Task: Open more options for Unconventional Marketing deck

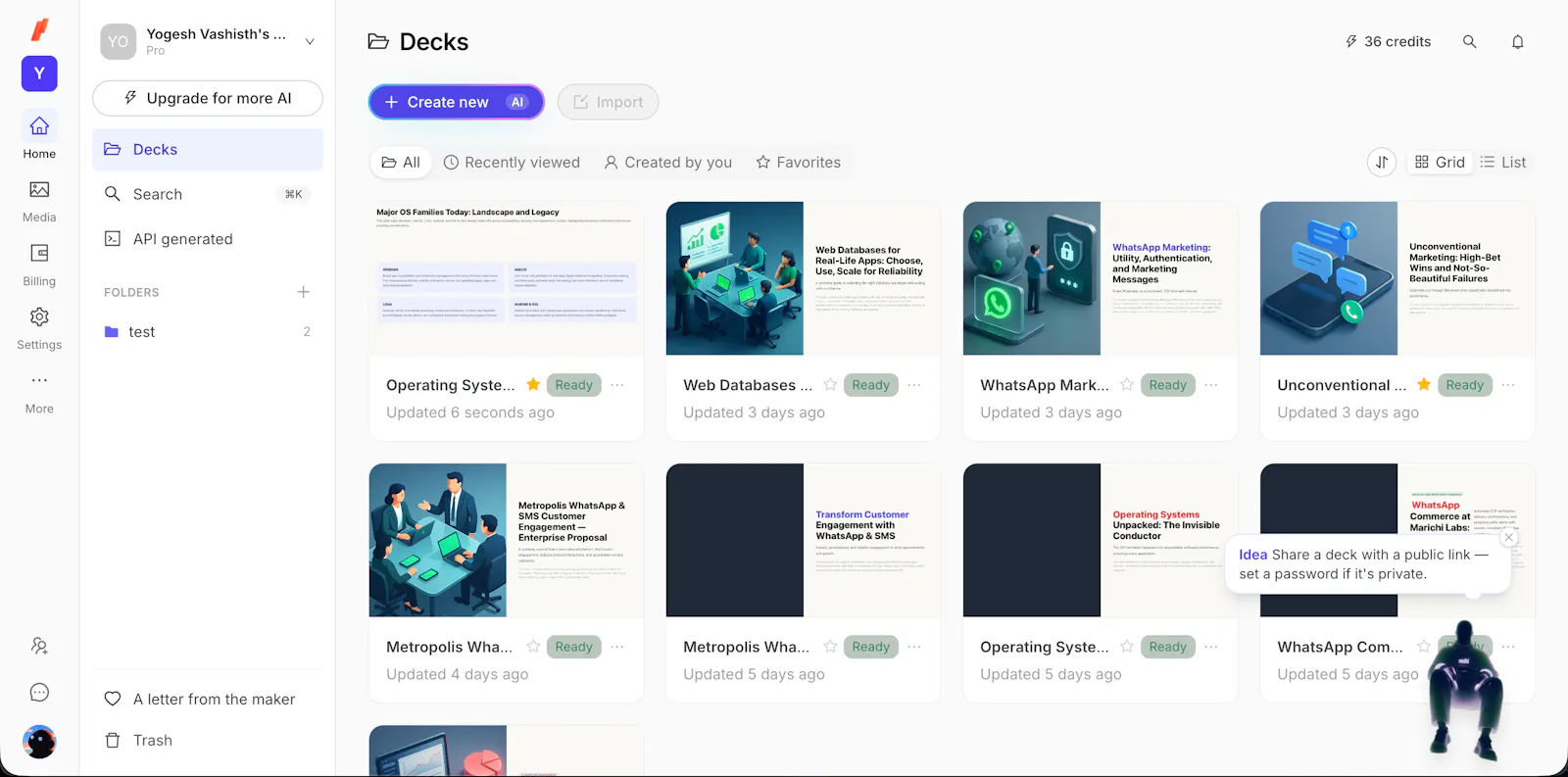Action: [x=1508, y=385]
